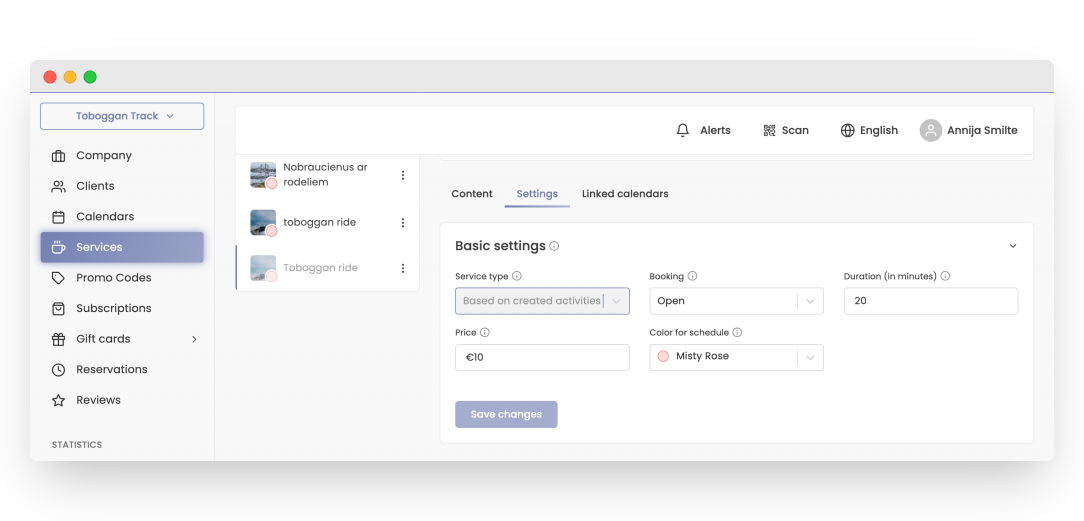The width and height of the screenshot is (1084, 521).
Task: Switch to the Linked calendars tab
Action: pyautogui.click(x=625, y=194)
